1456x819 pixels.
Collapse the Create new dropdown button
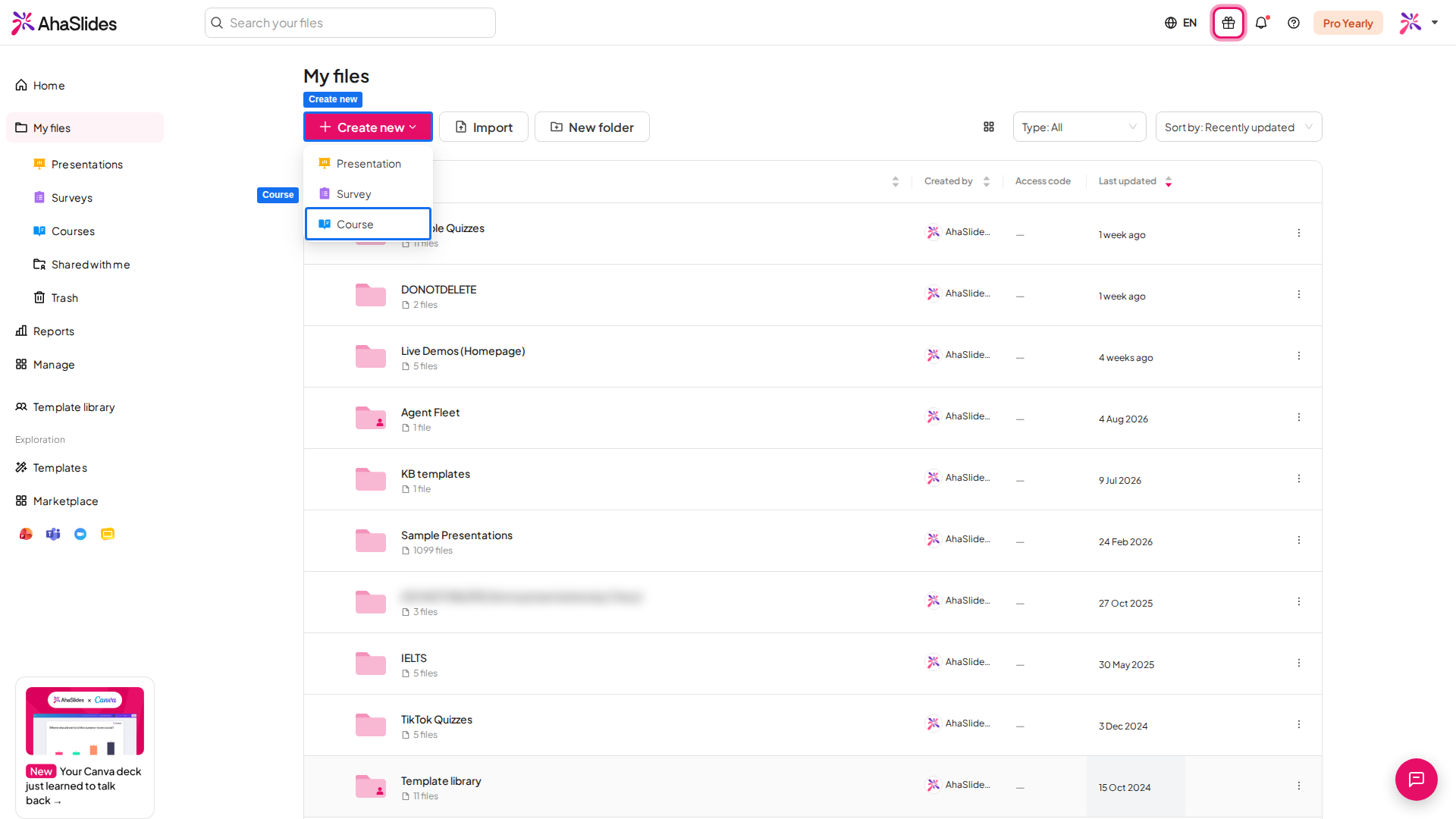pyautogui.click(x=368, y=127)
